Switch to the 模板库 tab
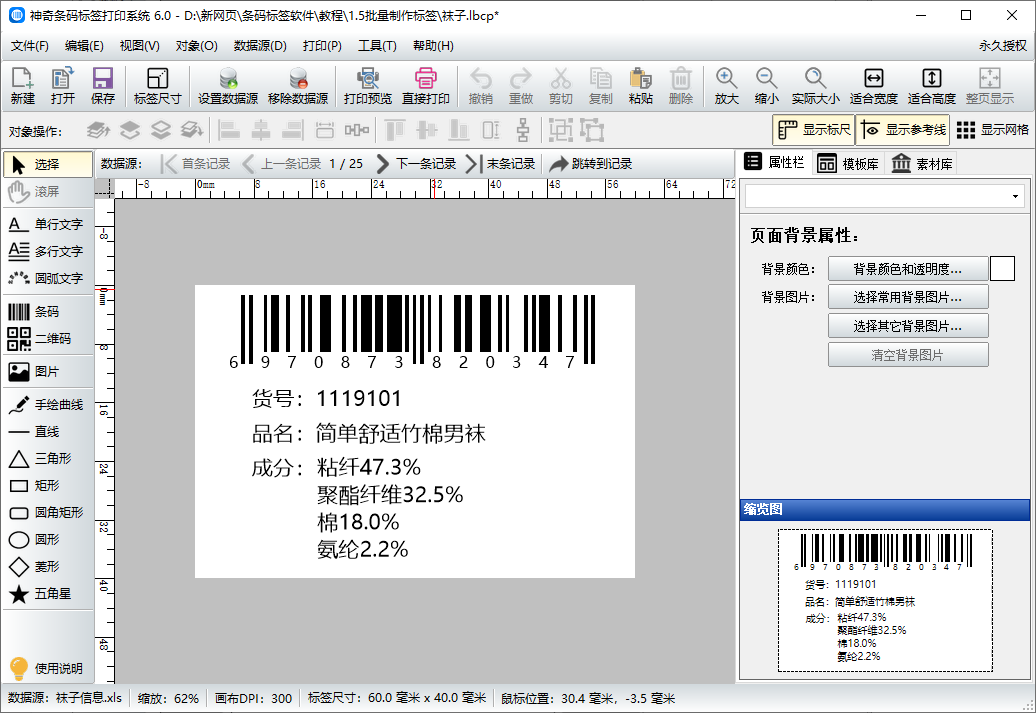 (848, 163)
